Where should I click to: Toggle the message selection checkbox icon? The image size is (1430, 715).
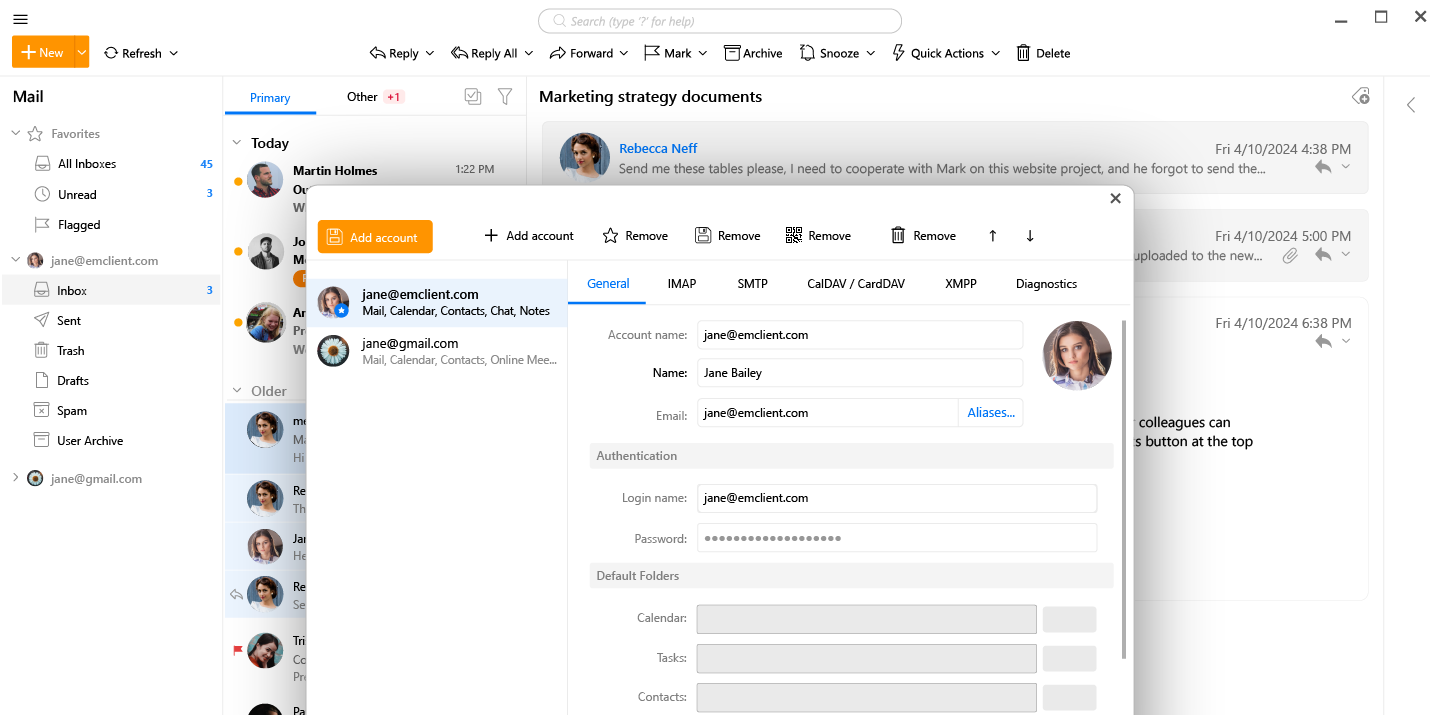pyautogui.click(x=473, y=96)
